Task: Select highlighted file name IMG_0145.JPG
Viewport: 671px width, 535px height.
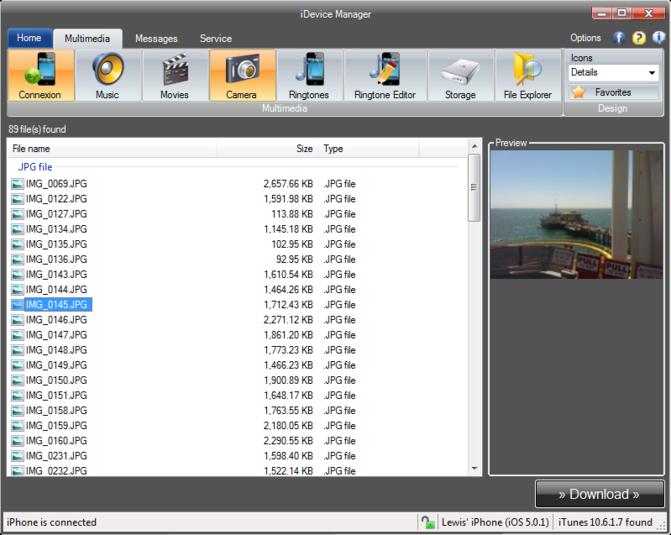Action: (x=56, y=305)
